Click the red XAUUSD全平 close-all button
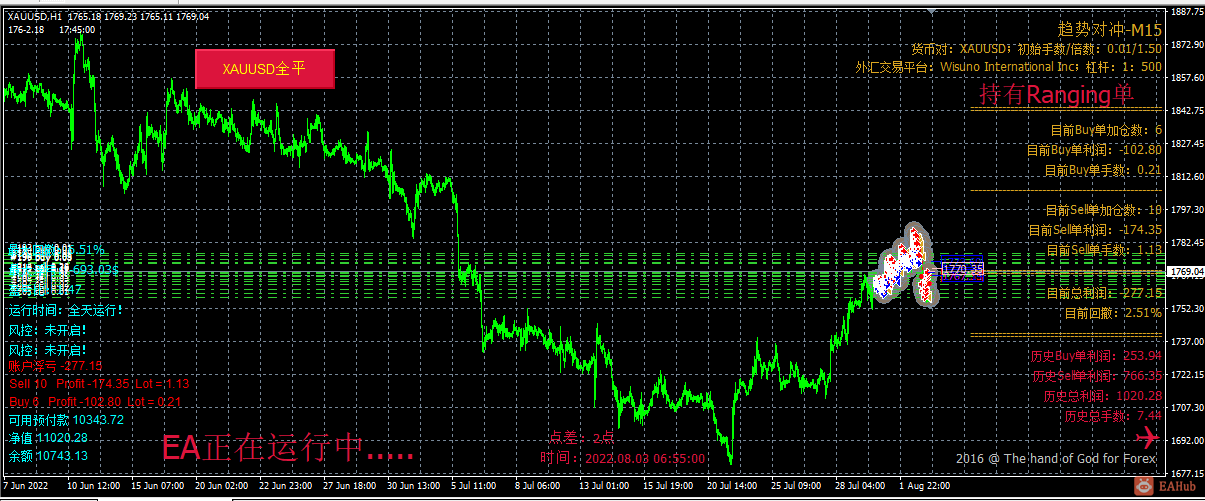Screen dimensions: 1205x501 point(264,69)
